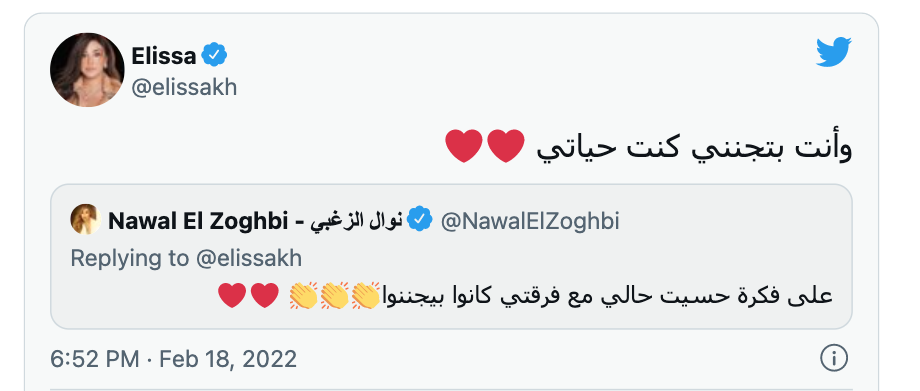Screen dimensions: 920x391
Task: Click the Nawal El Zoghbi display name
Action: [x=198, y=221]
